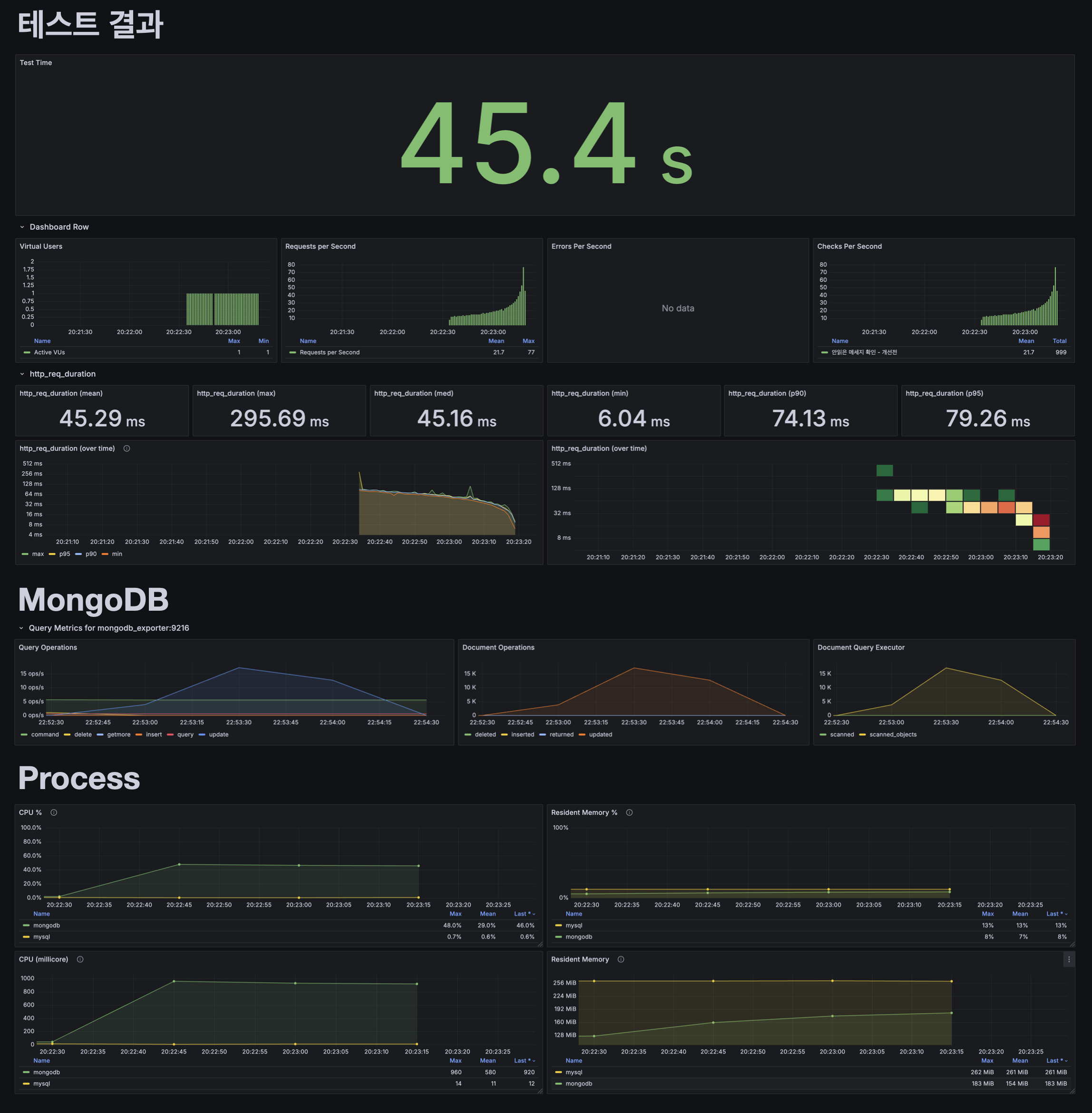Sort Resident Memory legend by Mean column
1092x1113 pixels.
click(x=1020, y=1061)
